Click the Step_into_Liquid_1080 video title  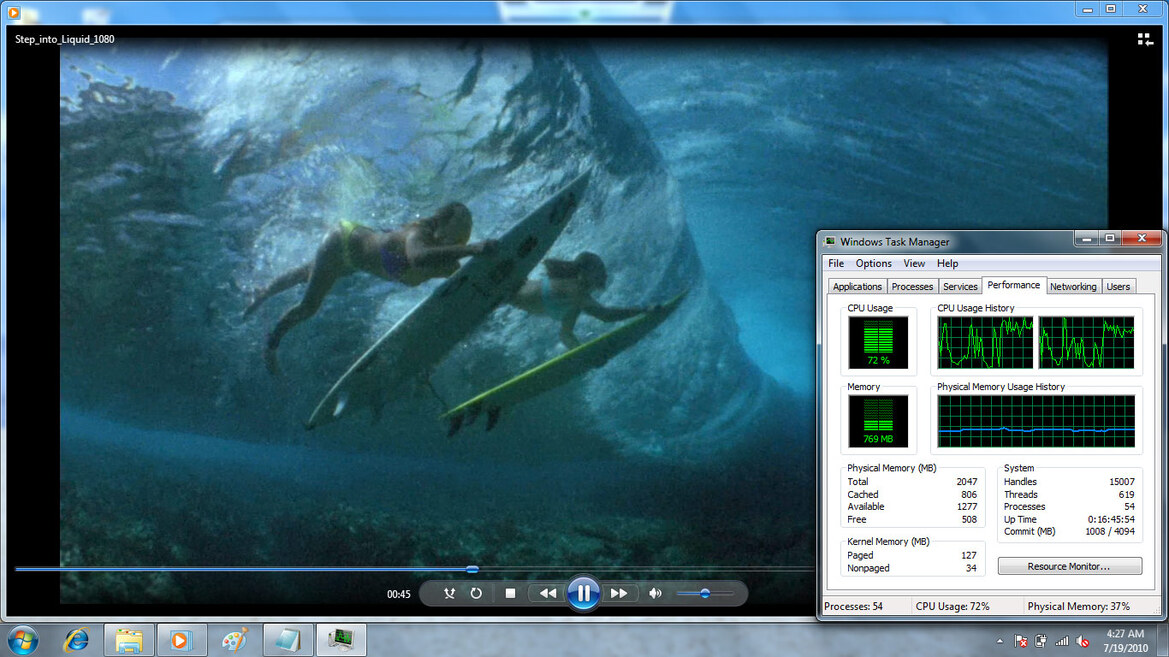point(65,39)
